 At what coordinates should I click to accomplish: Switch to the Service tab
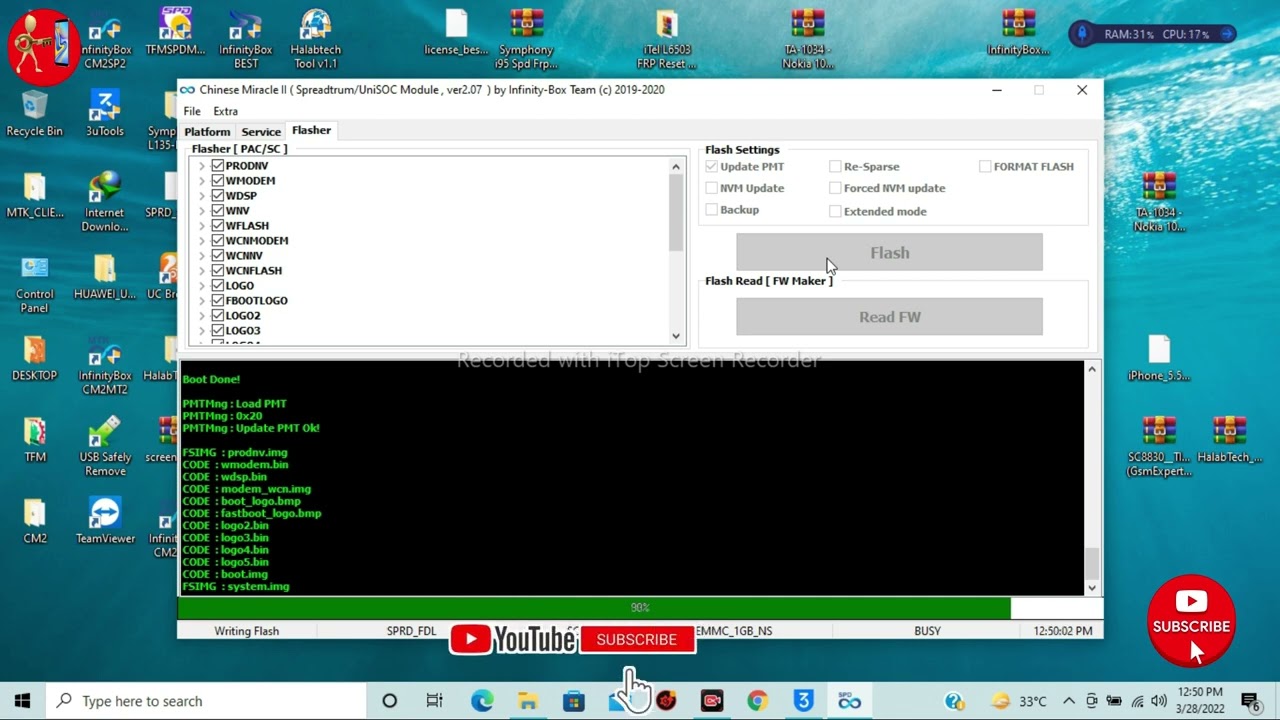pyautogui.click(x=261, y=132)
